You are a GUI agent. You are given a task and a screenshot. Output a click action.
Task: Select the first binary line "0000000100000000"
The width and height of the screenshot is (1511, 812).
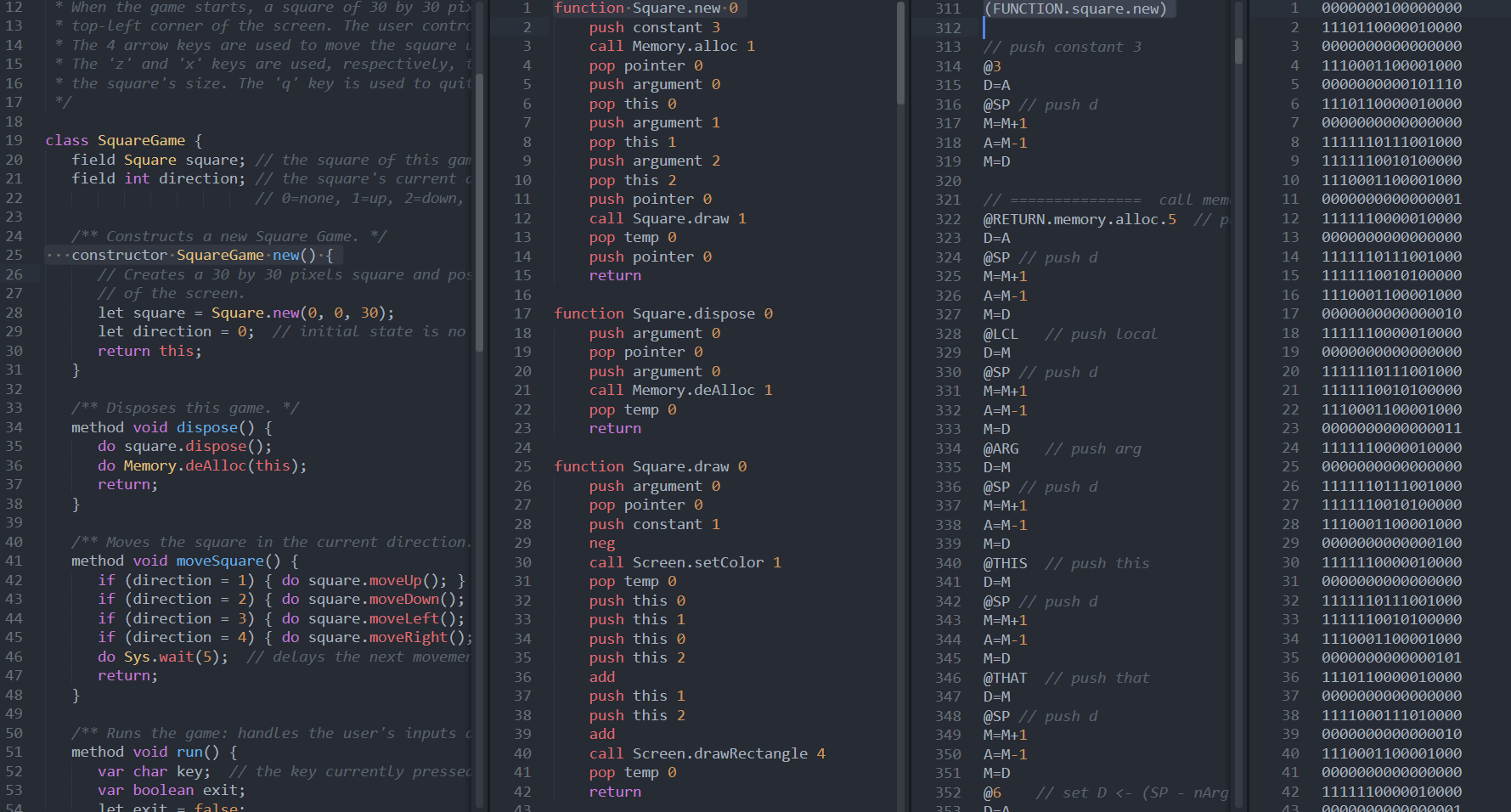1390,7
